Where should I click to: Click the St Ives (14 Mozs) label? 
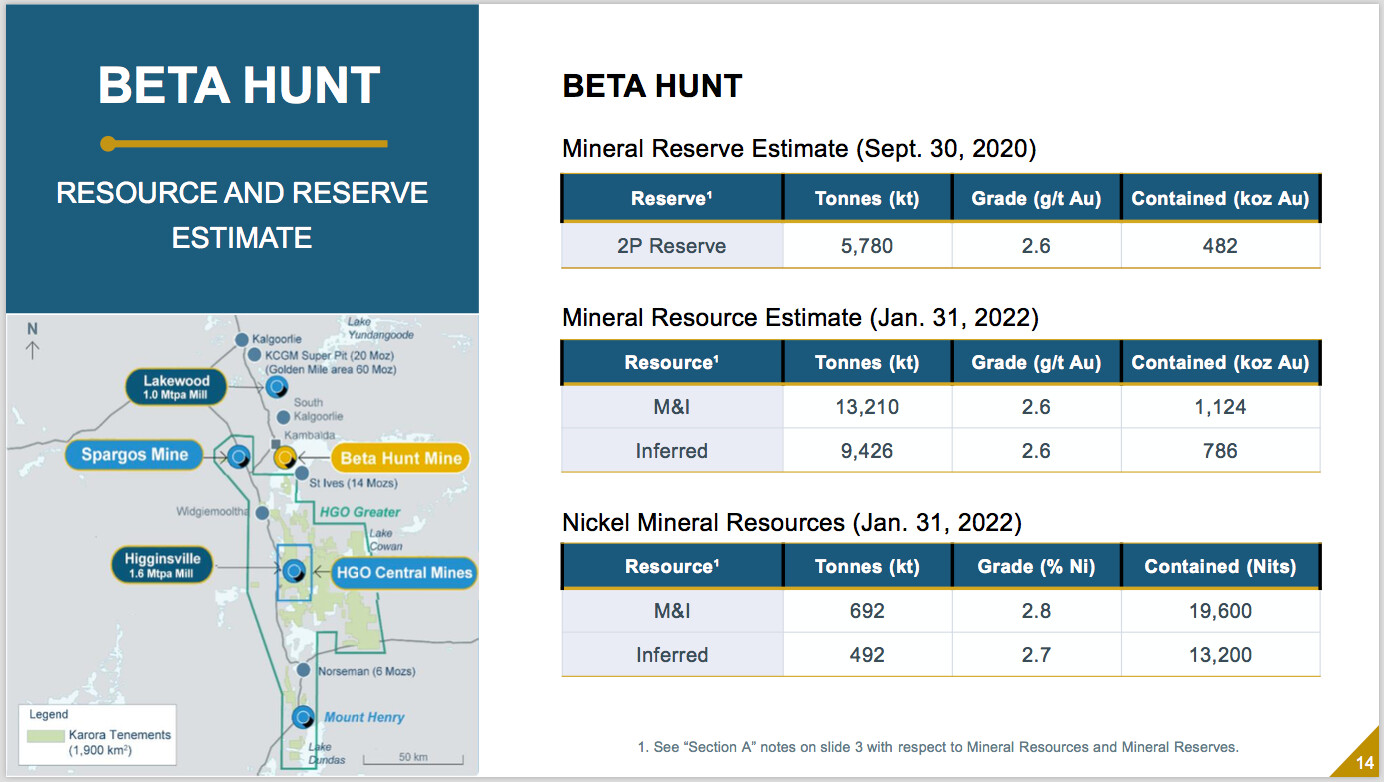[355, 483]
